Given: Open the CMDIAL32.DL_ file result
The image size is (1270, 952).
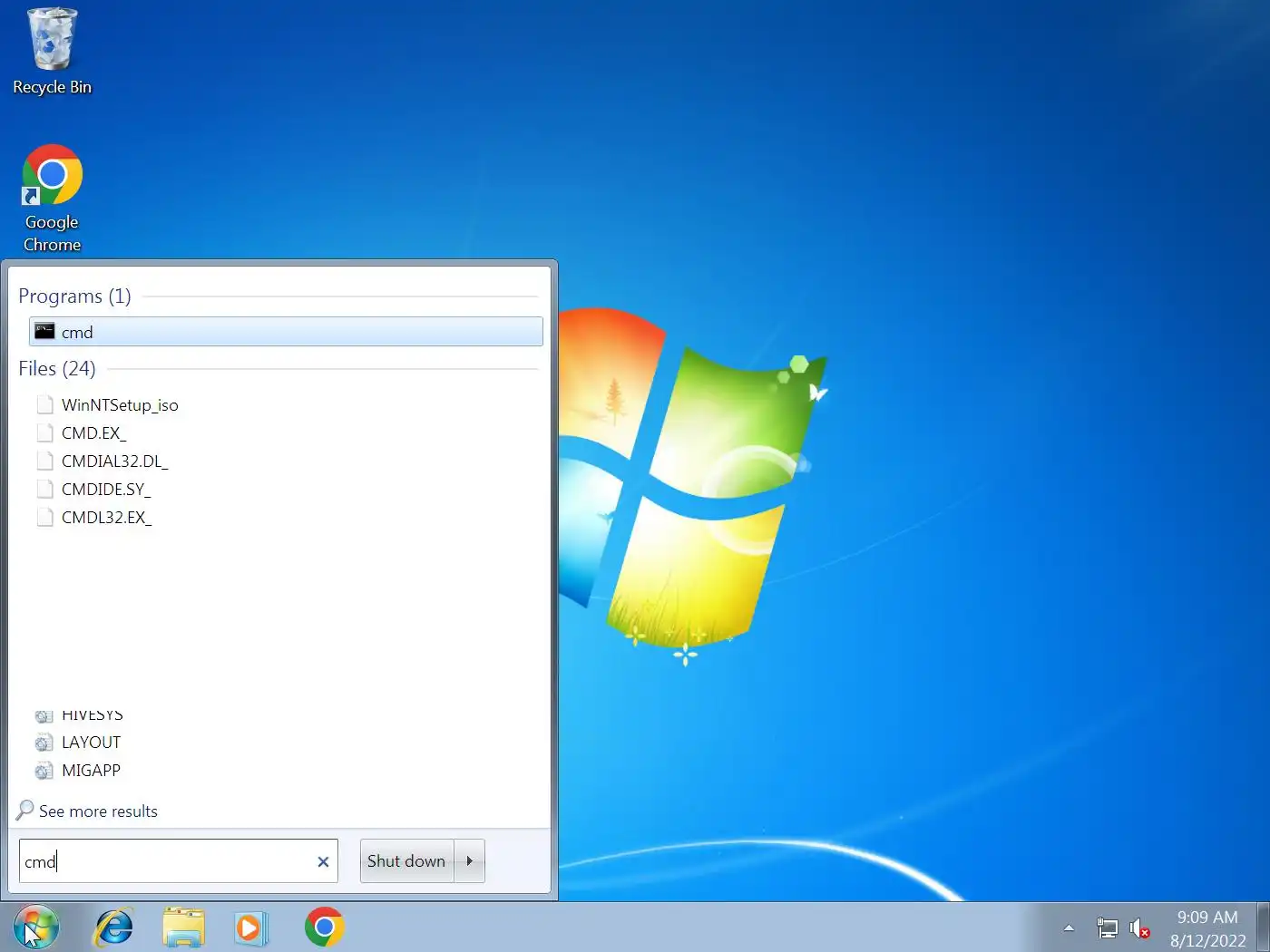Looking at the screenshot, I should [114, 461].
